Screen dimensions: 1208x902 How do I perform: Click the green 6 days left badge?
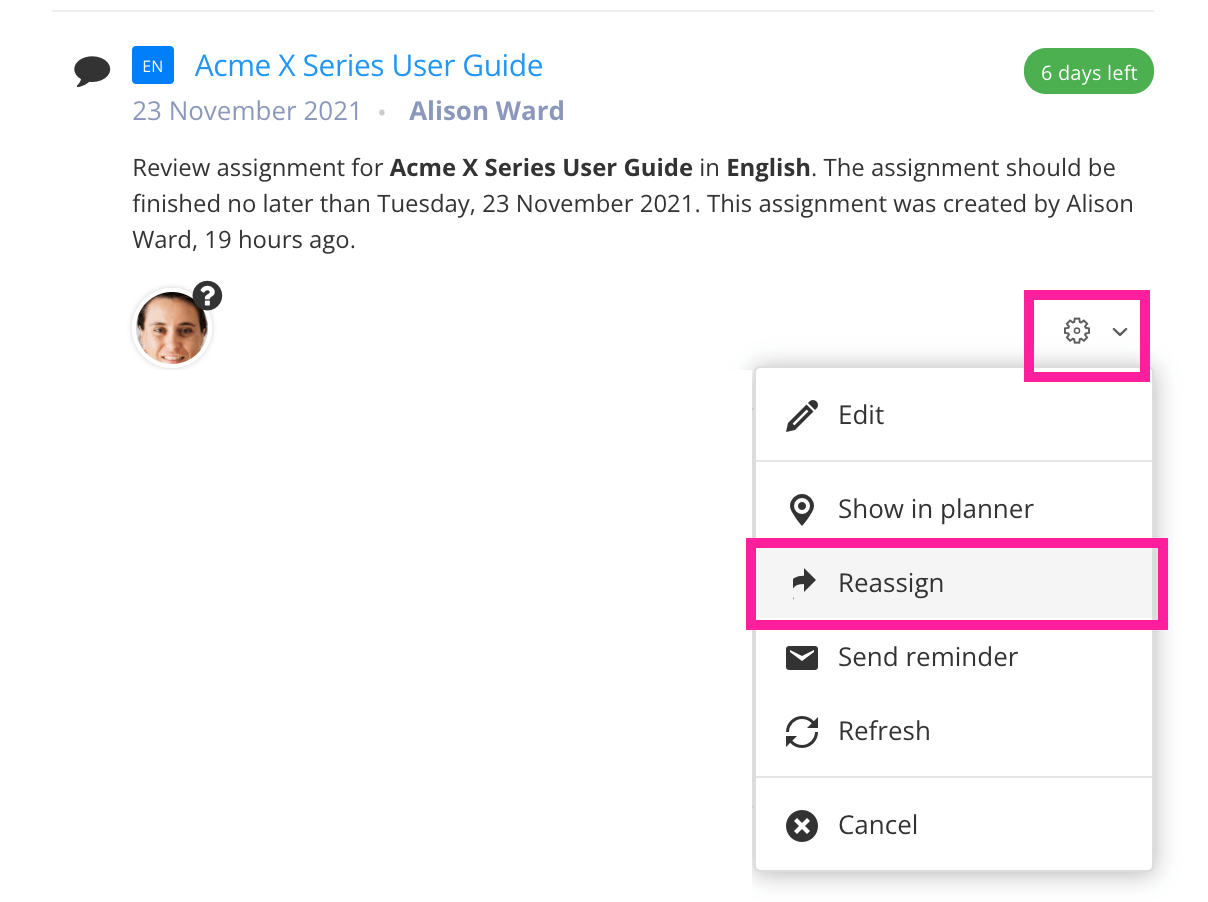click(x=1088, y=71)
